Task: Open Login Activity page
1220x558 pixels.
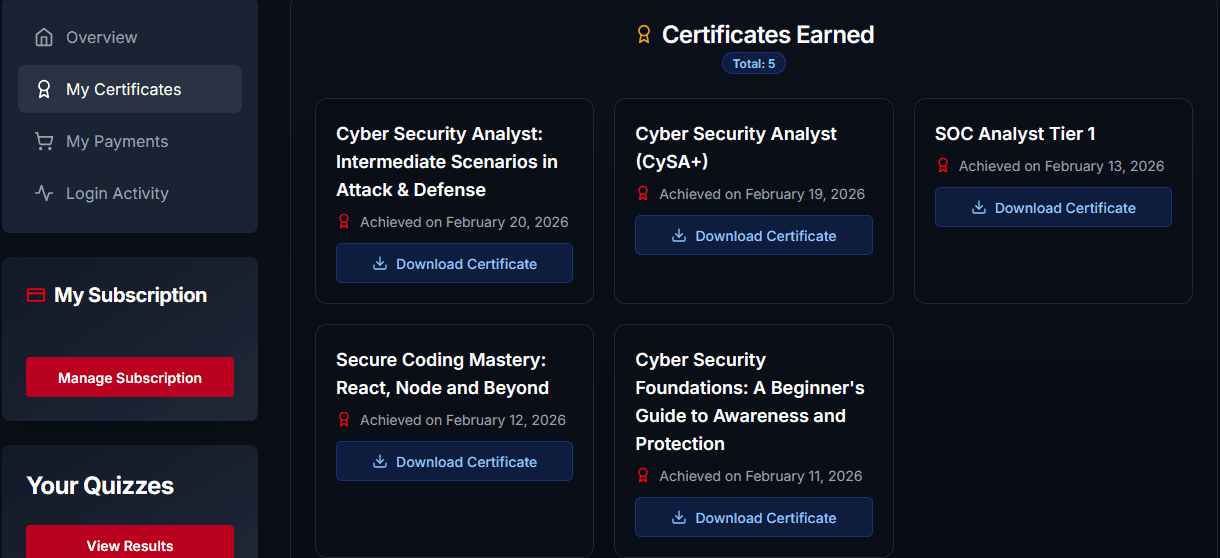Action: point(130,193)
